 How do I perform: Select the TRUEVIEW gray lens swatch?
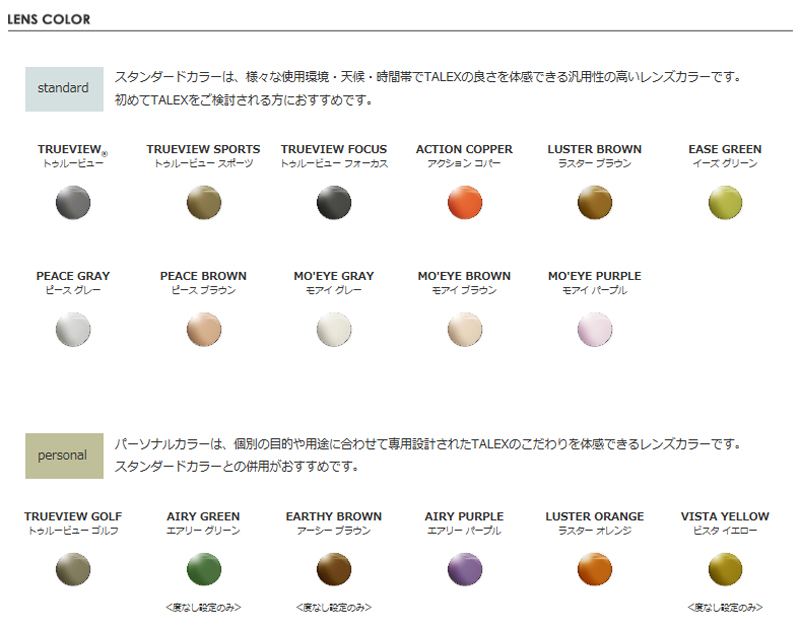(x=73, y=203)
